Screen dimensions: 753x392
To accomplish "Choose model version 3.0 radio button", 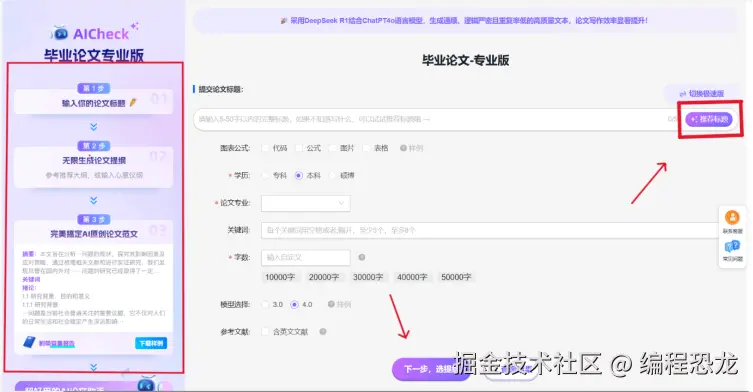I will point(265,304).
